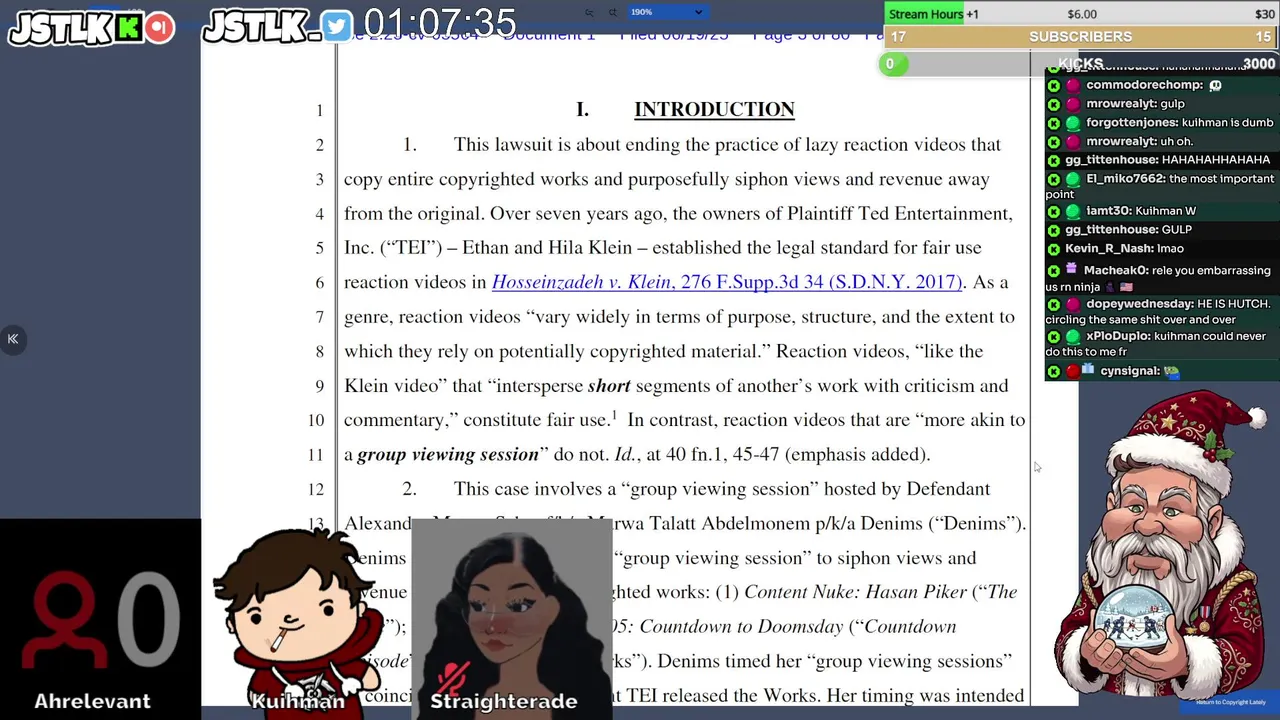Click the 'Straighterade' name label
Screen dimensions: 1280x720
[x=504, y=701]
